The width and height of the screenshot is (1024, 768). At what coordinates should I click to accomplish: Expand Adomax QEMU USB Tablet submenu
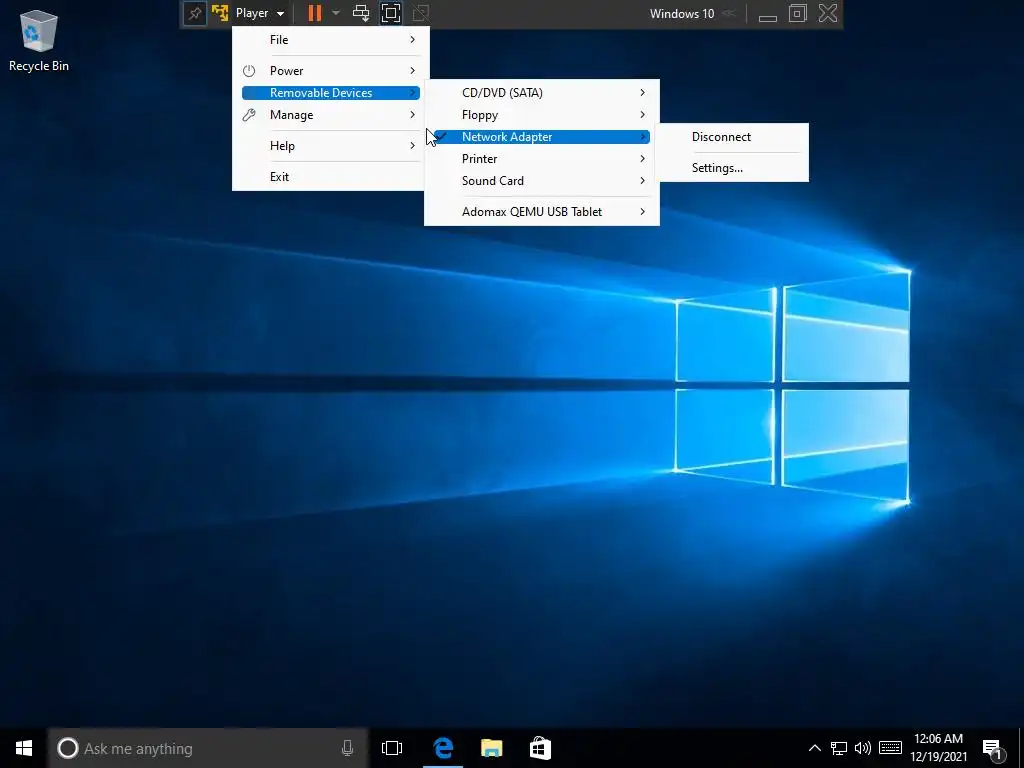tap(541, 212)
